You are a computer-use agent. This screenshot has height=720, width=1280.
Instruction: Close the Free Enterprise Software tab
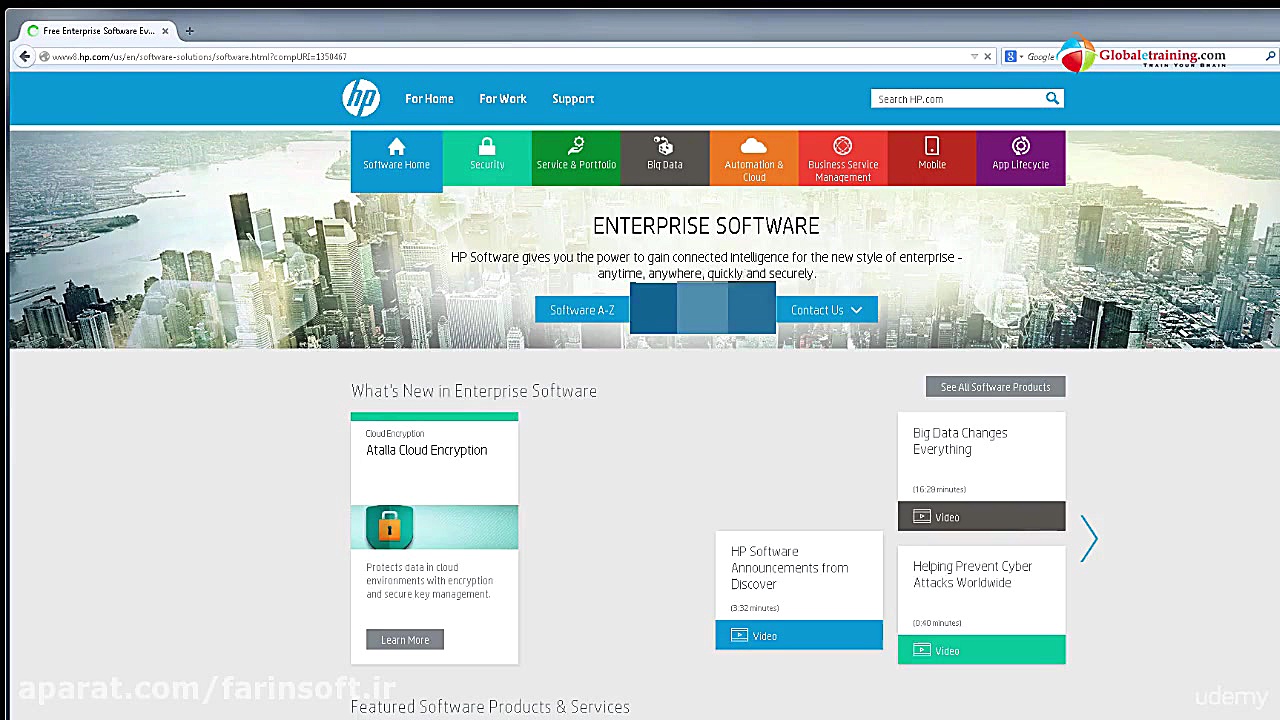[x=165, y=31]
